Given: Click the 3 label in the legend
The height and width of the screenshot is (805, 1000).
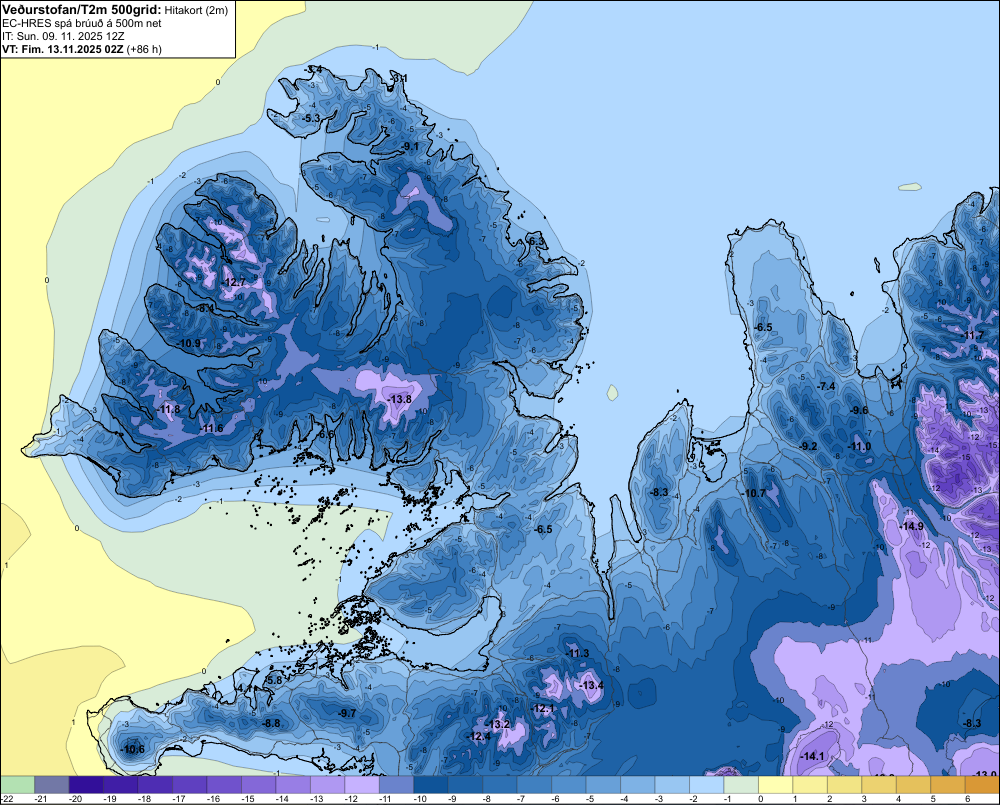Looking at the screenshot, I should tap(864, 799).
